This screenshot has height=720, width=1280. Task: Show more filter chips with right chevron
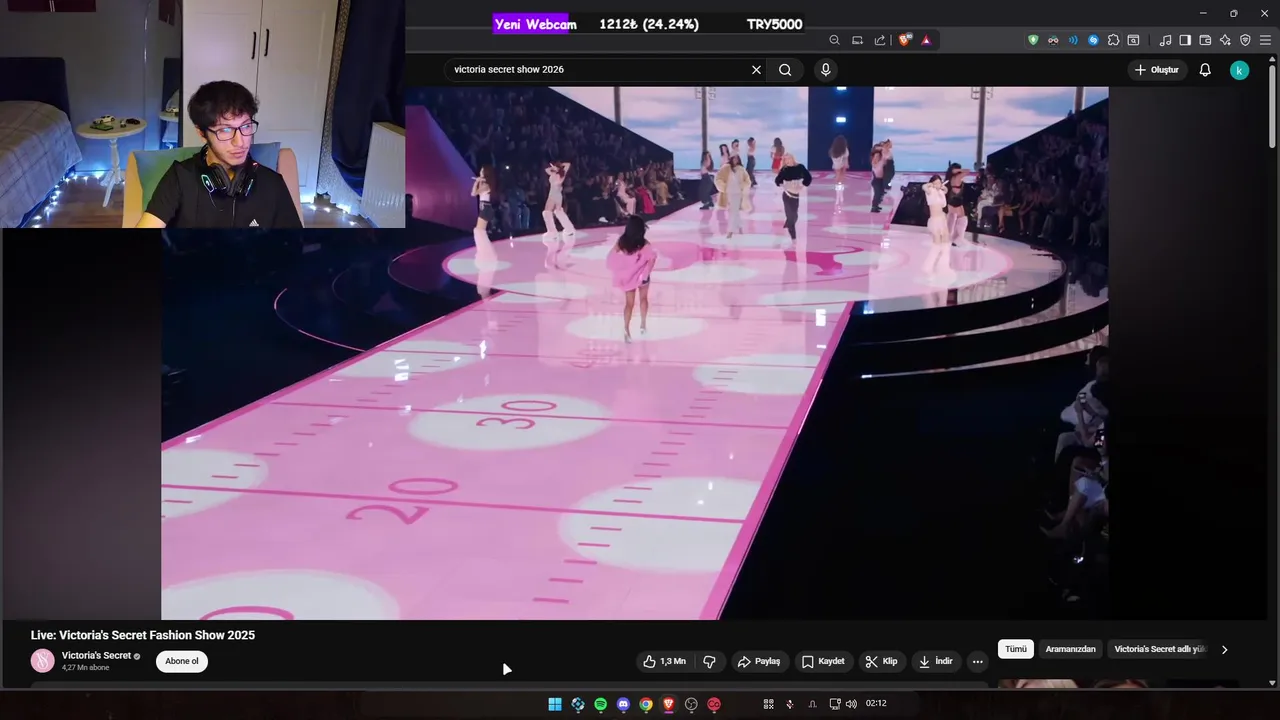pos(1224,649)
